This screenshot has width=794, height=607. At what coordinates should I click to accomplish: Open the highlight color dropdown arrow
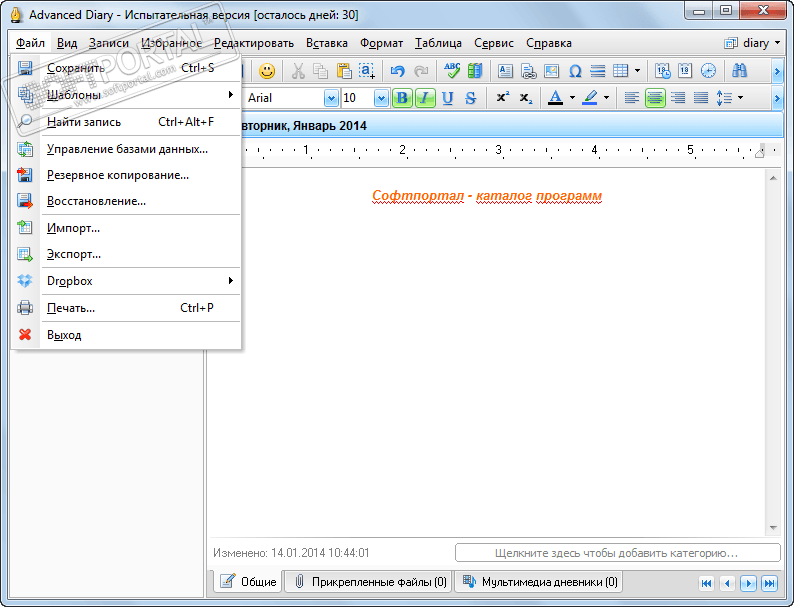pyautogui.click(x=606, y=98)
